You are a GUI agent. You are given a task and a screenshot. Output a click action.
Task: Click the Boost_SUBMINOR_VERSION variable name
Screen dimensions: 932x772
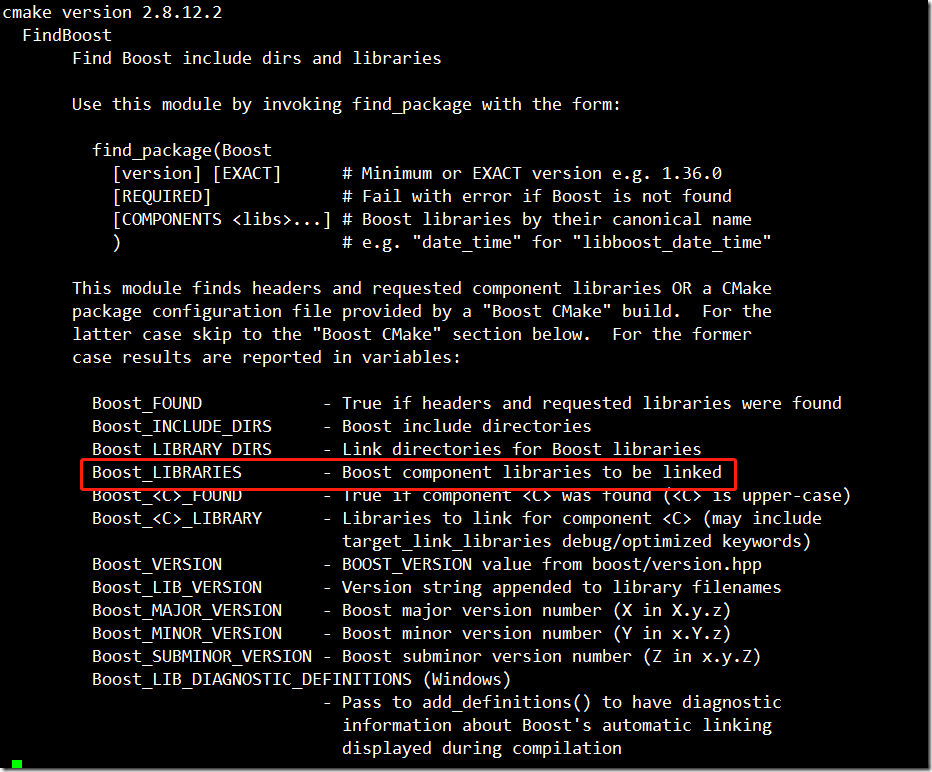[201, 656]
